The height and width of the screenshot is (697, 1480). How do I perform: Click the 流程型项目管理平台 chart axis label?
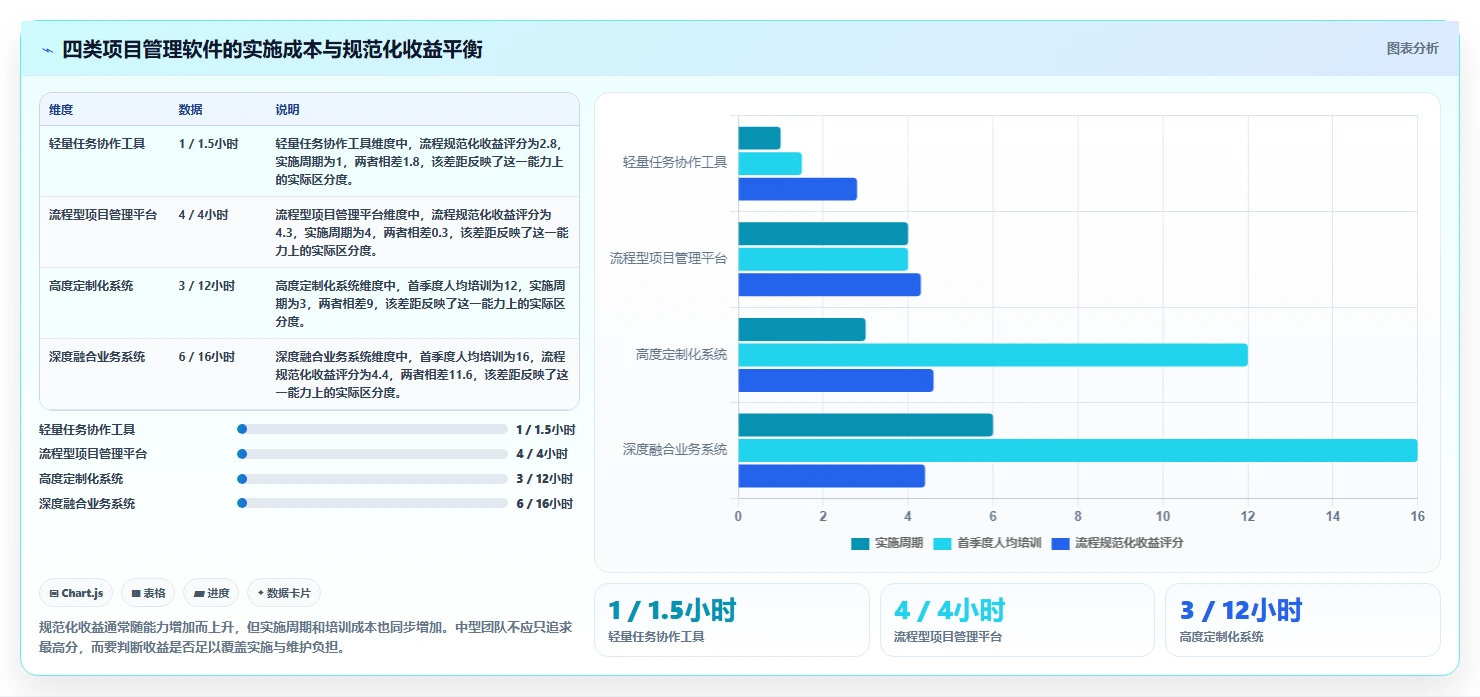(669, 258)
